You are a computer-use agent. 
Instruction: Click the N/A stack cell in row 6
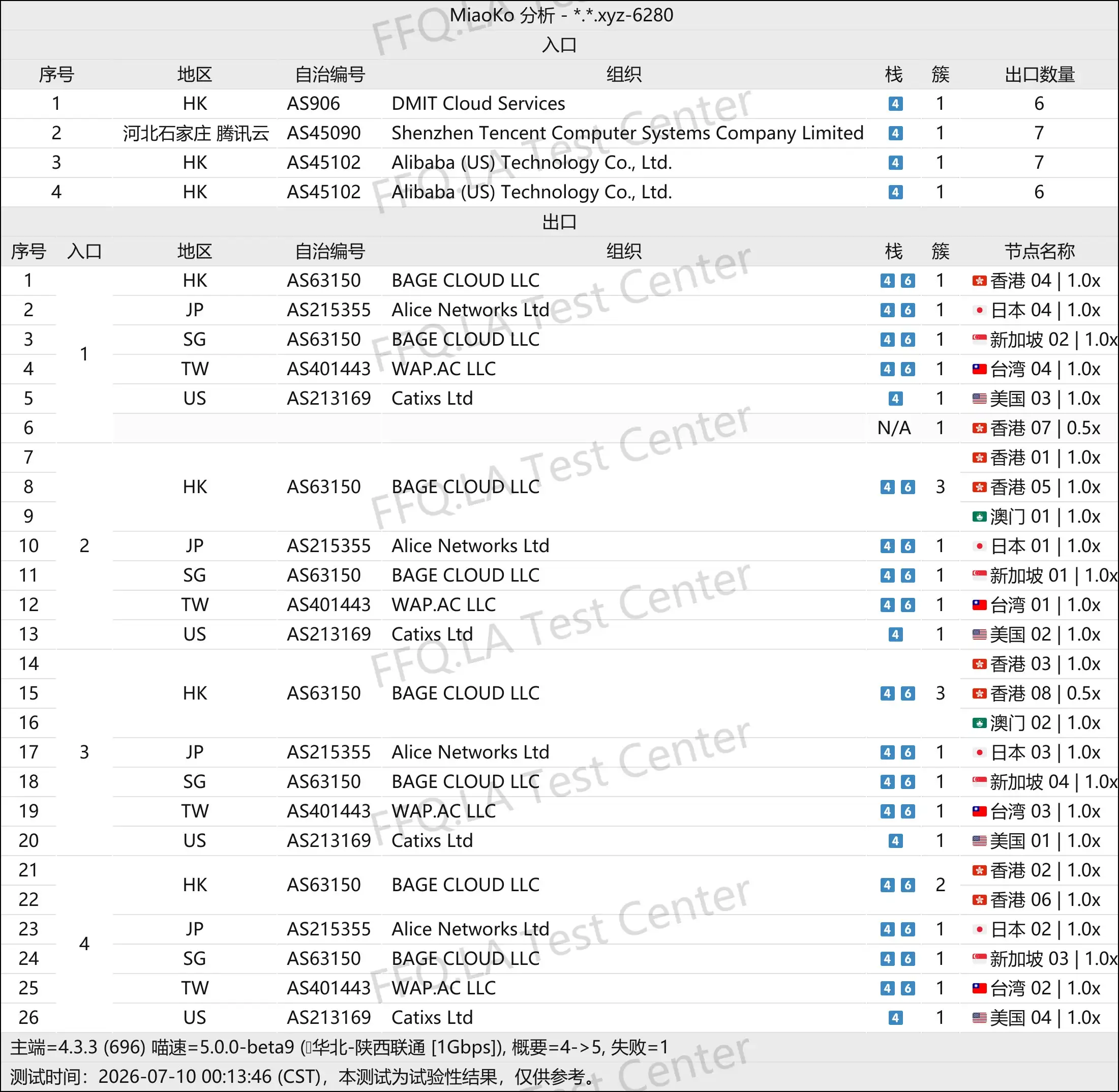[894, 428]
